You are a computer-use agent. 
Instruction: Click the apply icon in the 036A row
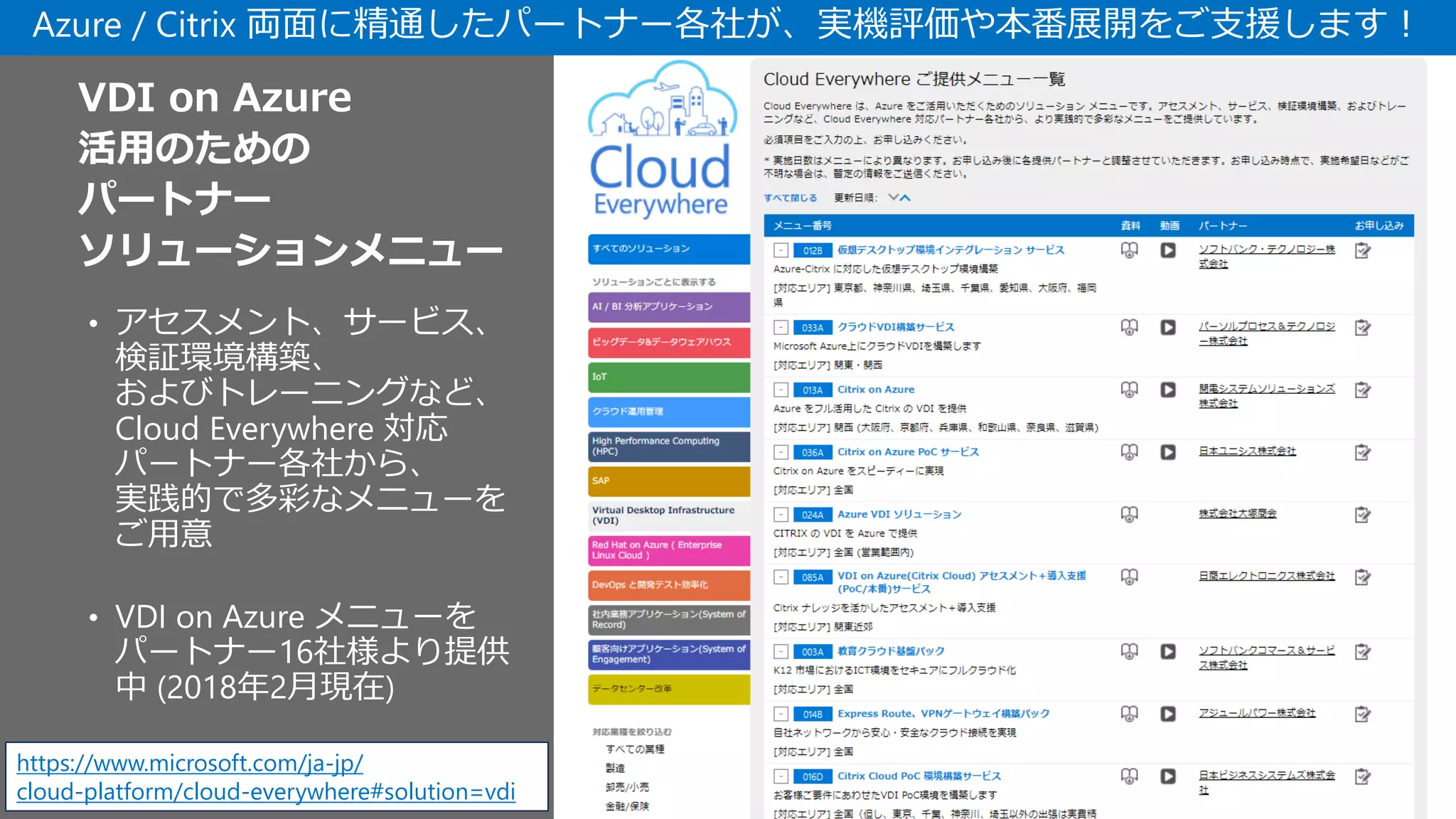pos(1362,452)
